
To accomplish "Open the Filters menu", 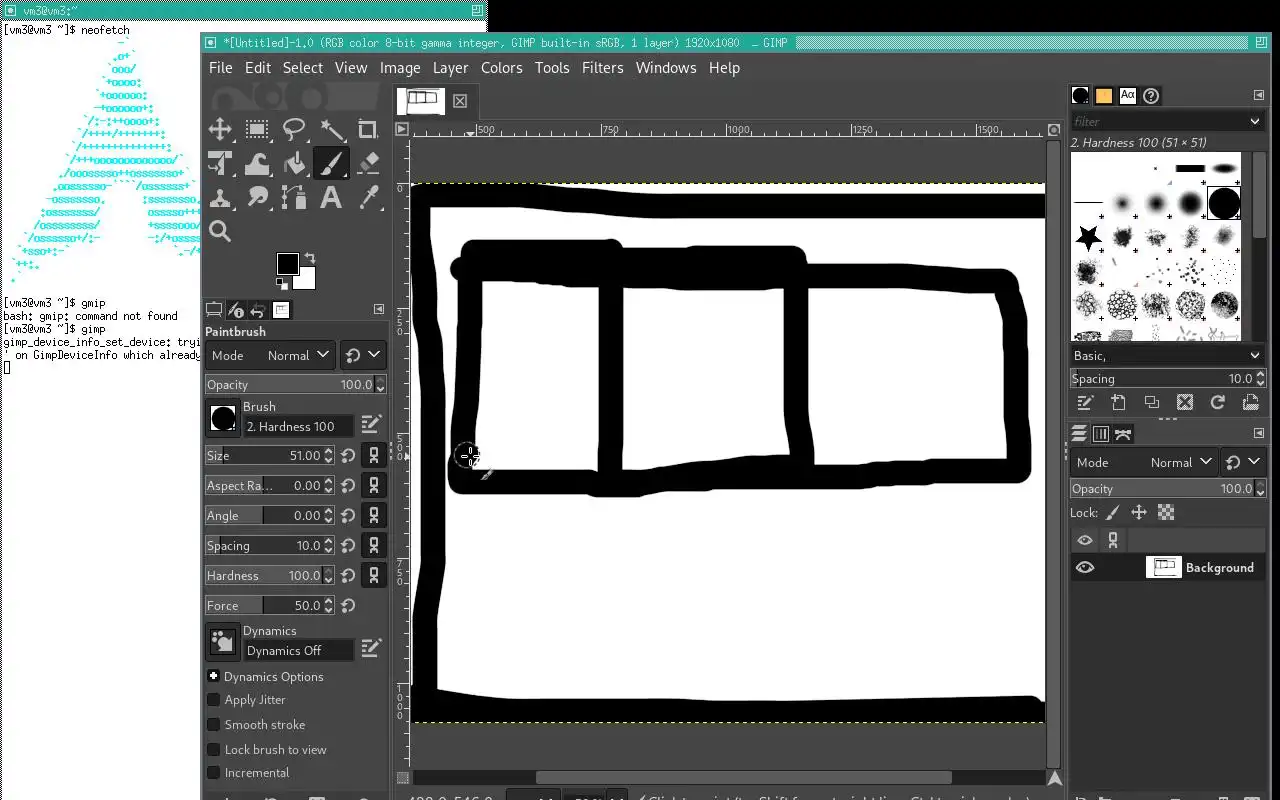I will (602, 68).
